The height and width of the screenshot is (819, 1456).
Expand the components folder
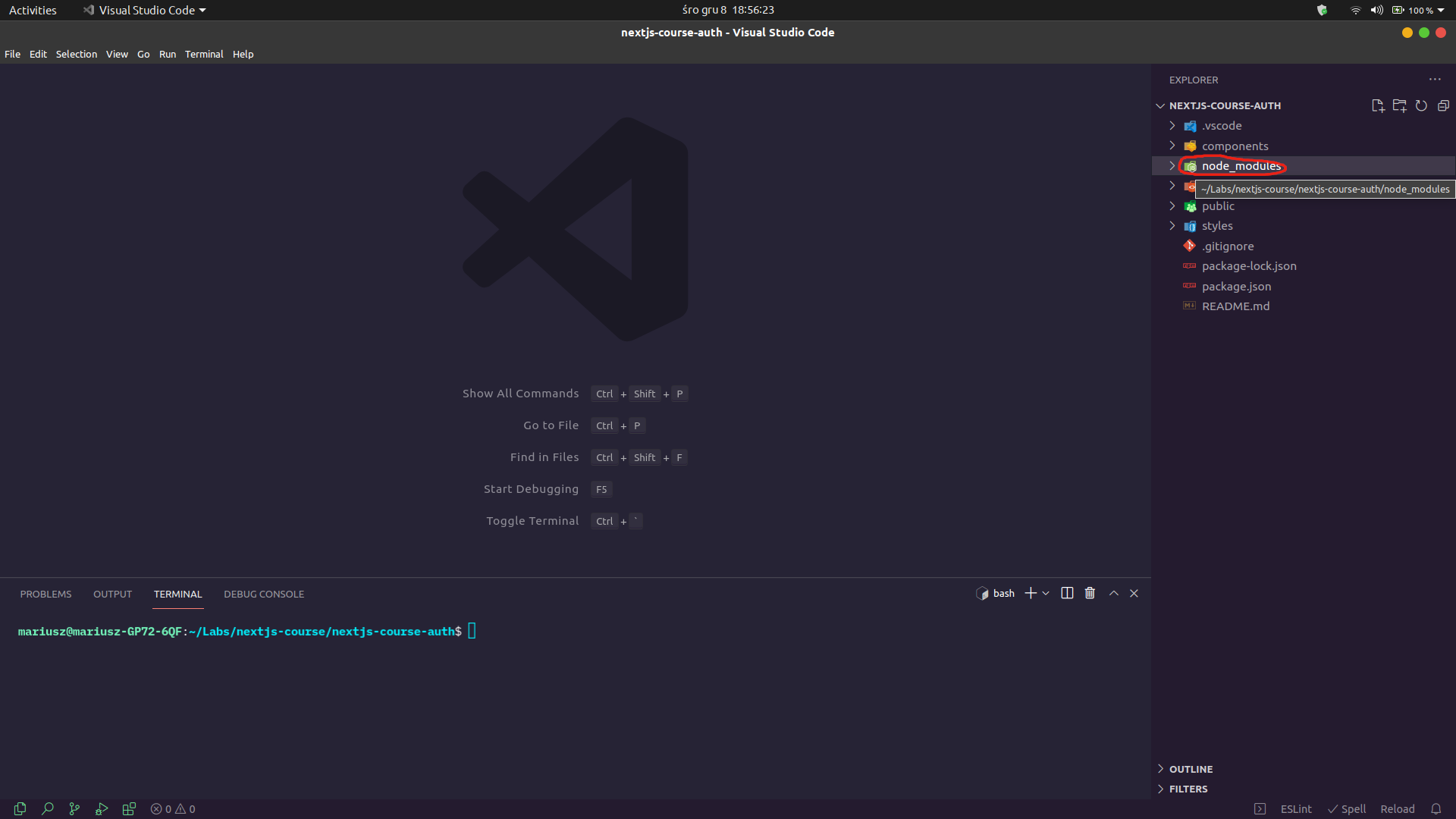(x=1235, y=146)
